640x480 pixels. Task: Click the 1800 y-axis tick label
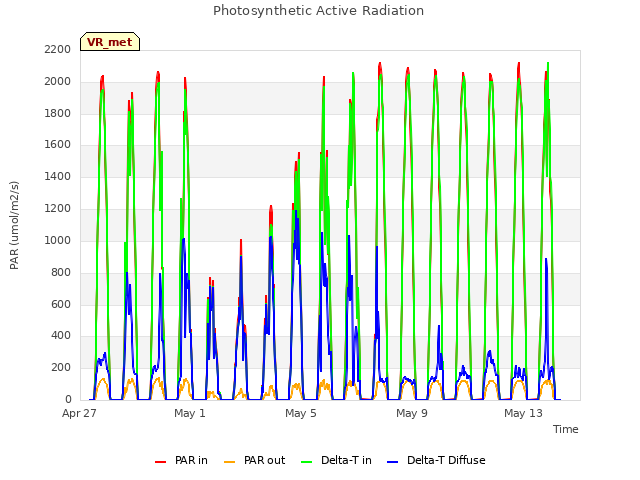click(58, 113)
